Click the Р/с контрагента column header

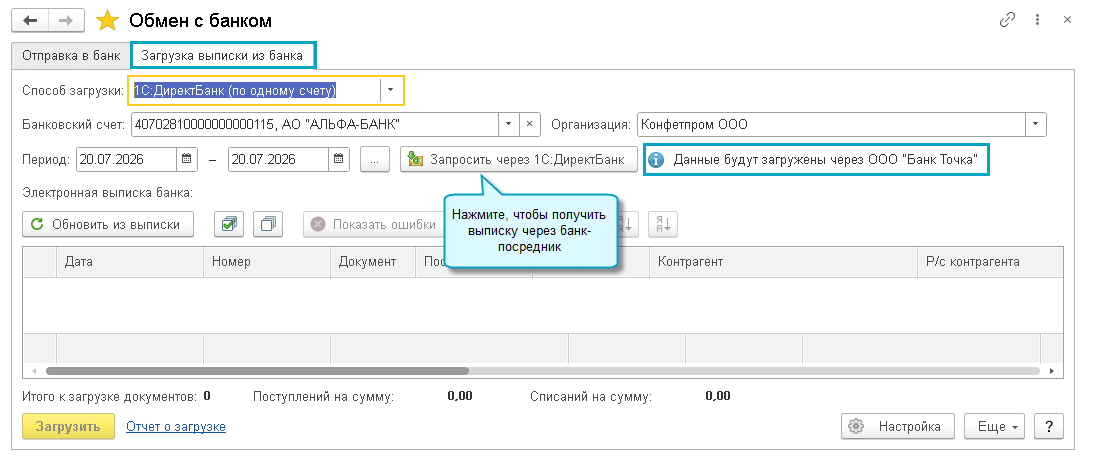991,262
